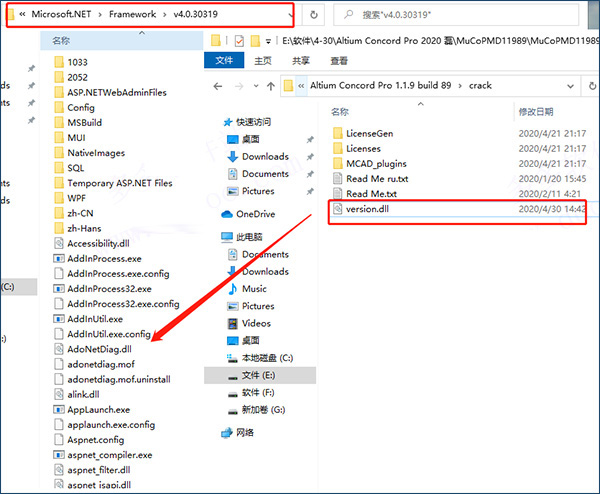Select 网络 in the navigation pane
The image size is (600, 494).
tap(238, 433)
